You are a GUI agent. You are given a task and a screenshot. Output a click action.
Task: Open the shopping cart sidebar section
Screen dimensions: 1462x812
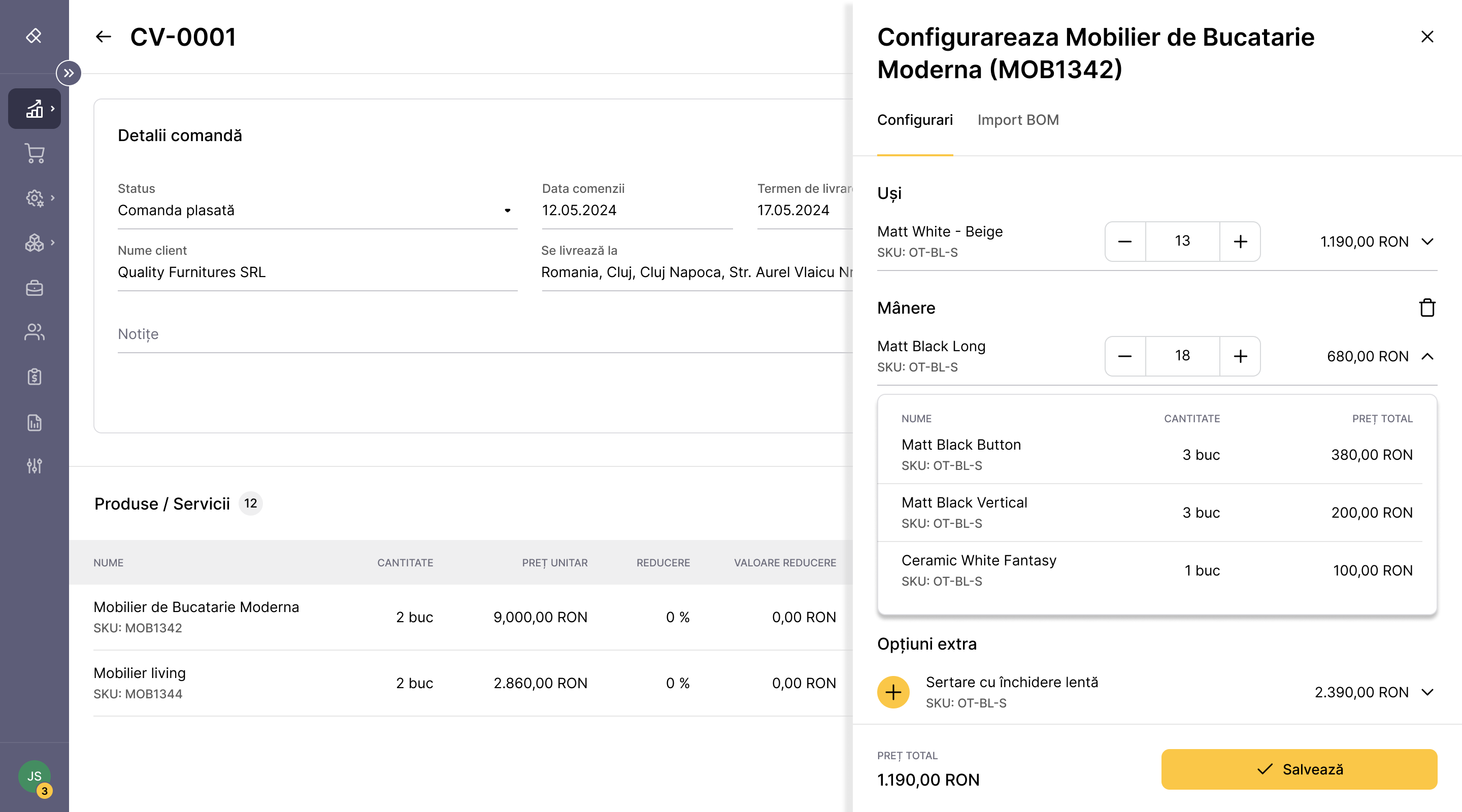point(35,153)
